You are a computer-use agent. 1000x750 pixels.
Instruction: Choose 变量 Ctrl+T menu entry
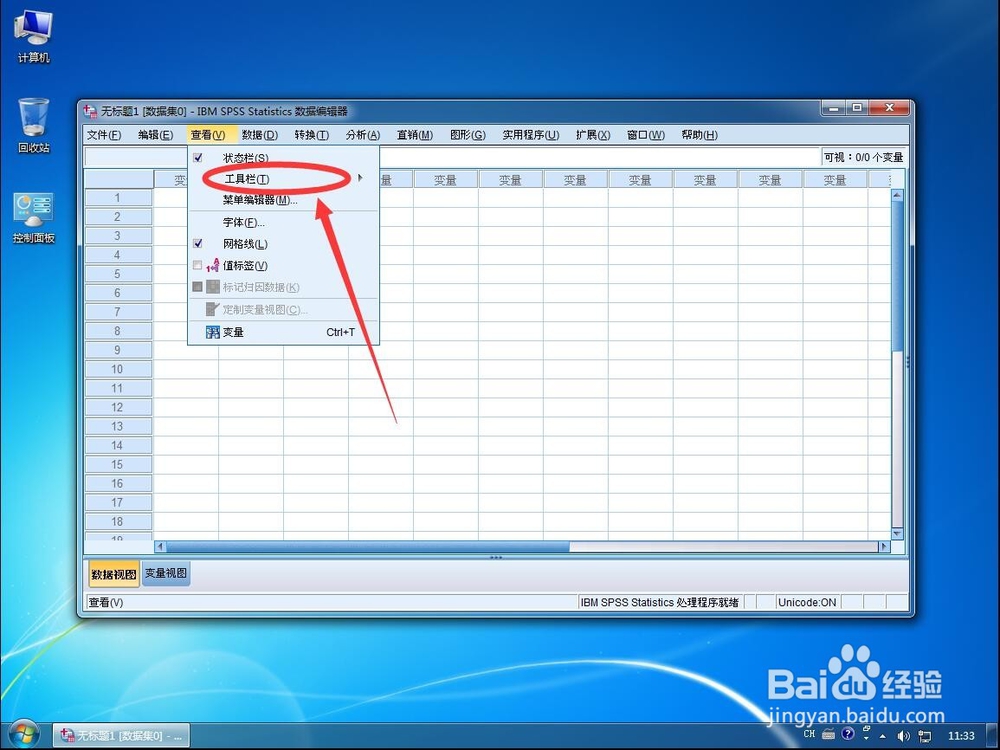pyautogui.click(x=284, y=332)
